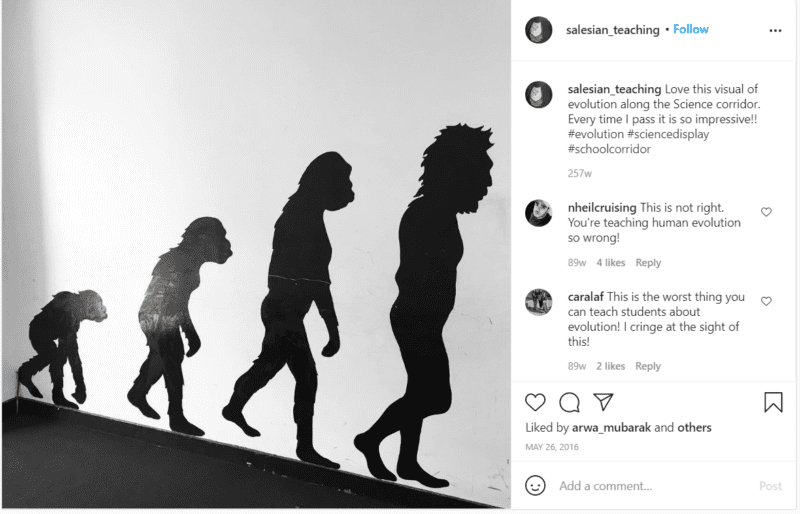Like the post with the heart icon
The width and height of the screenshot is (800, 514).
pos(535,402)
